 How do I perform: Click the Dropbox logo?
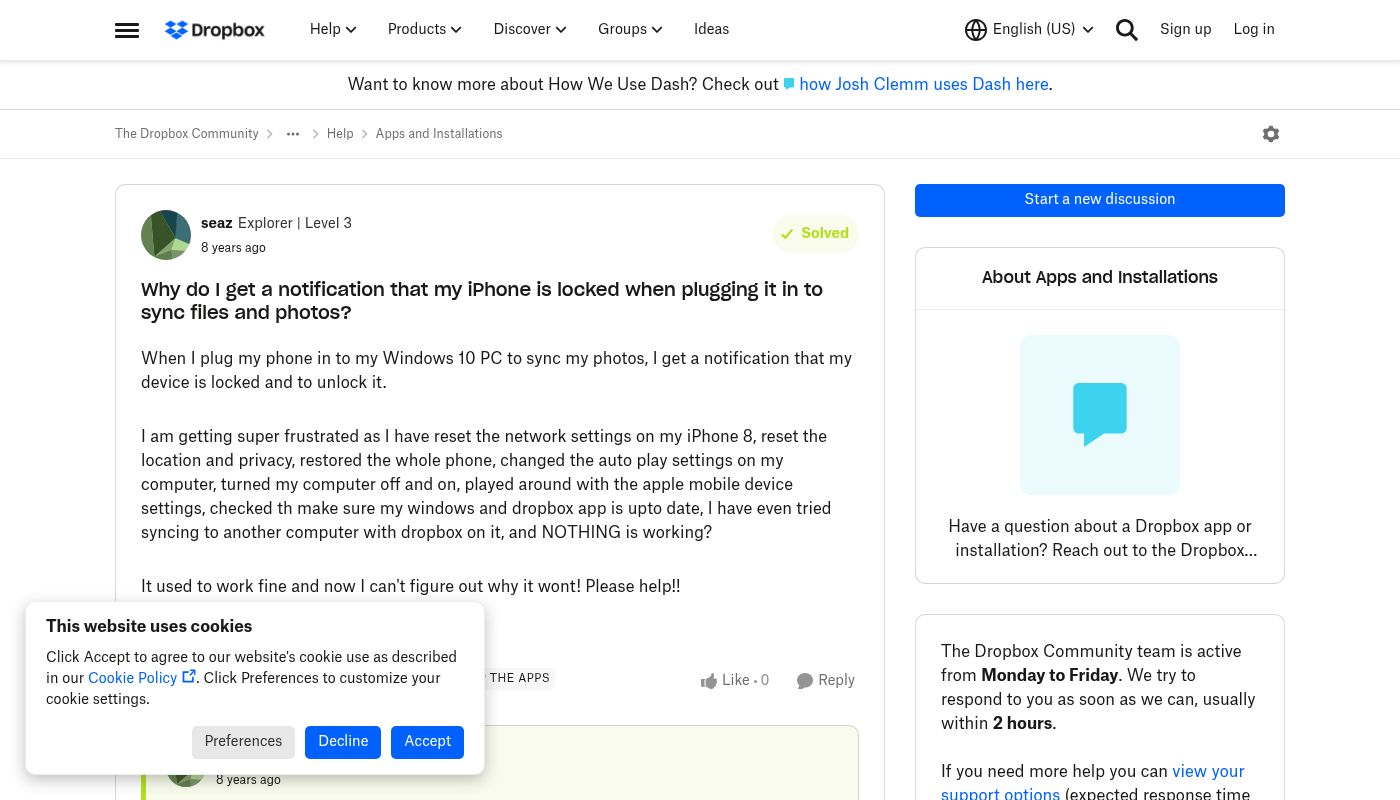[215, 30]
